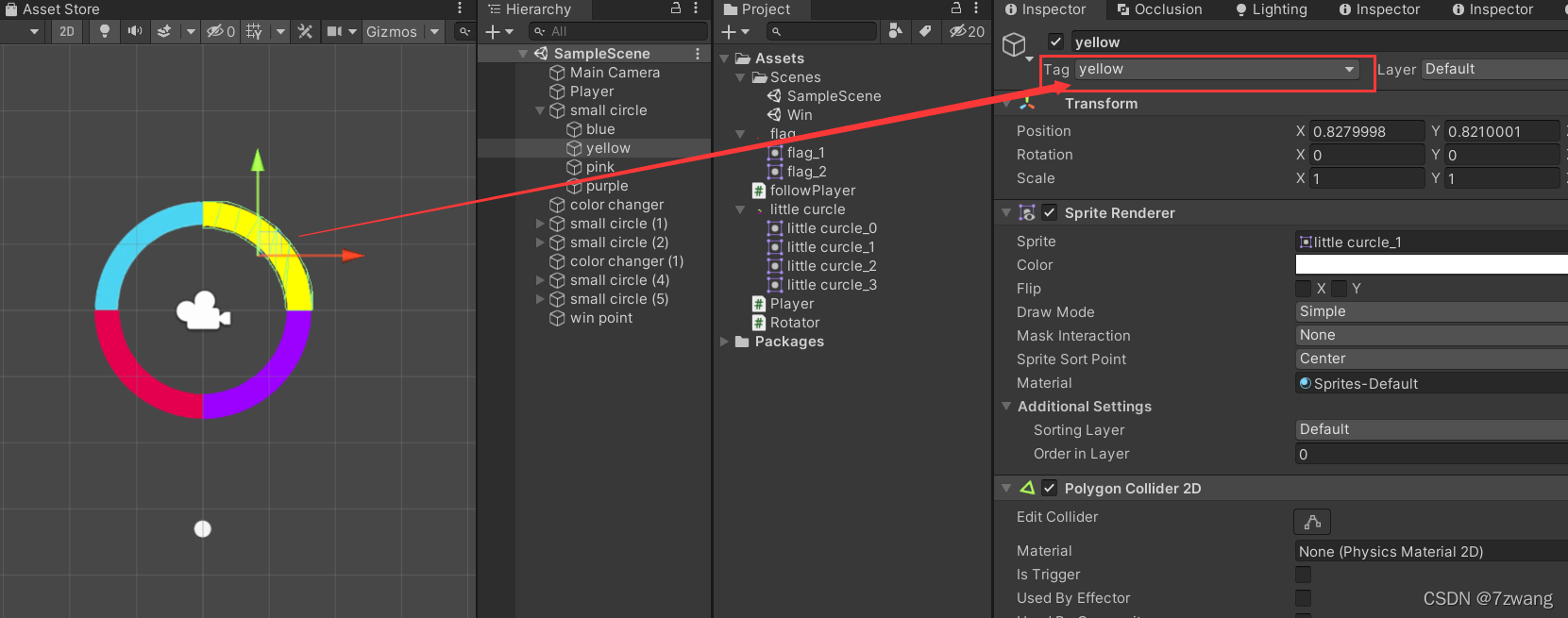The height and width of the screenshot is (618, 1568).
Task: Toggle scene lighting bulb icon
Action: (105, 31)
